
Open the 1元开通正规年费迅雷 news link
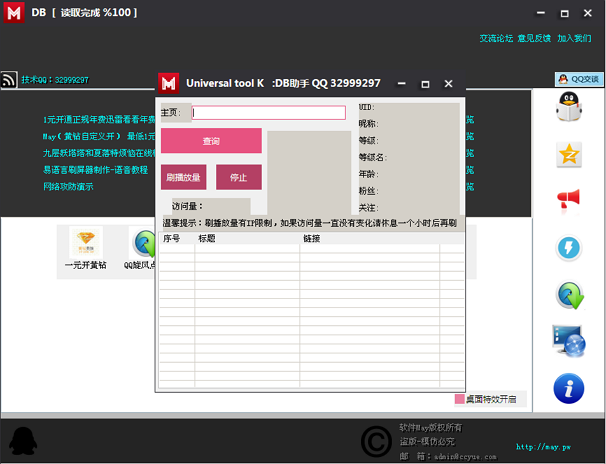99,119
